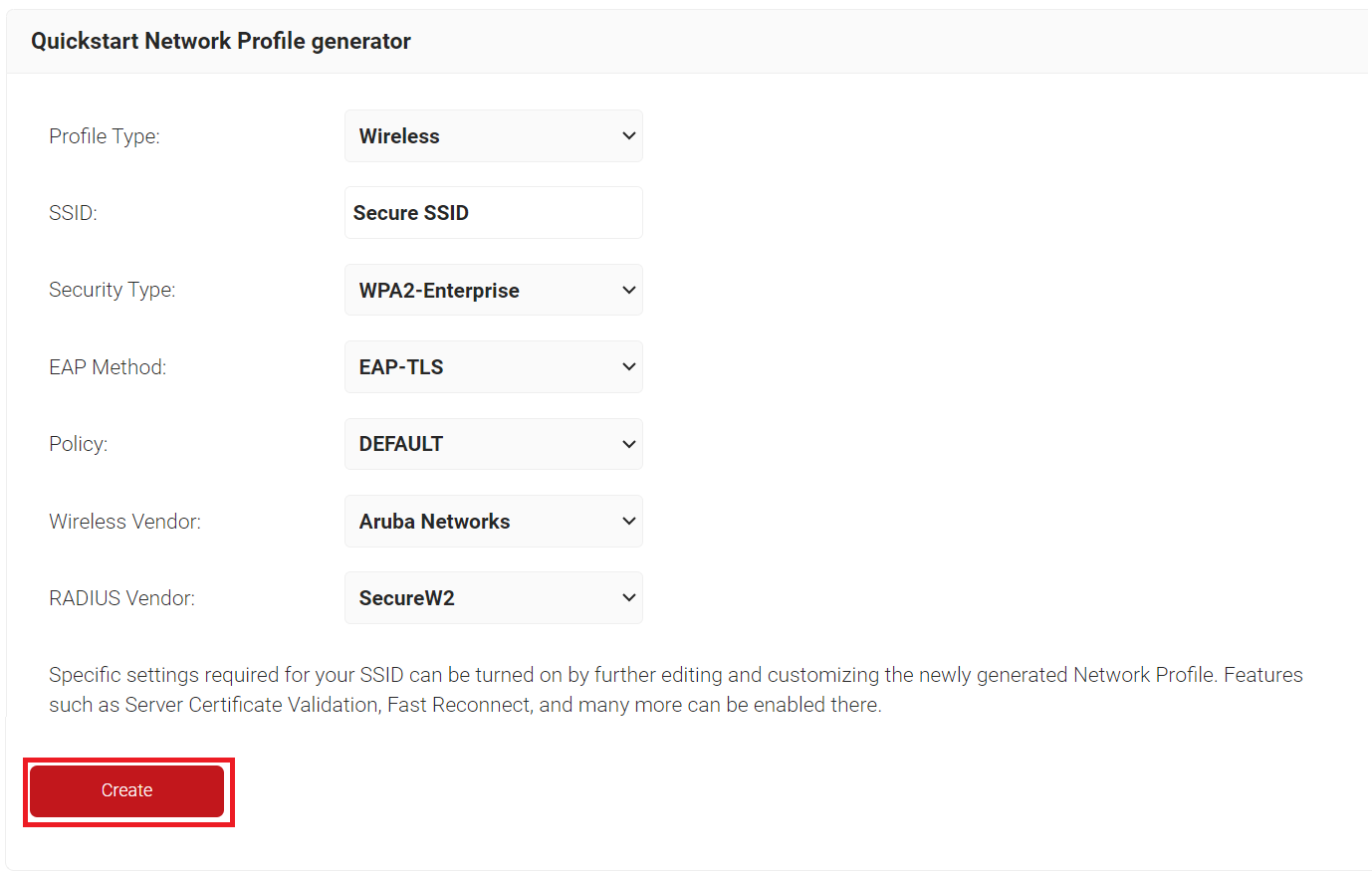Viewport: 1372px width, 875px height.
Task: Focus the SSID field containing Secure SSID
Action: pyautogui.click(x=494, y=213)
